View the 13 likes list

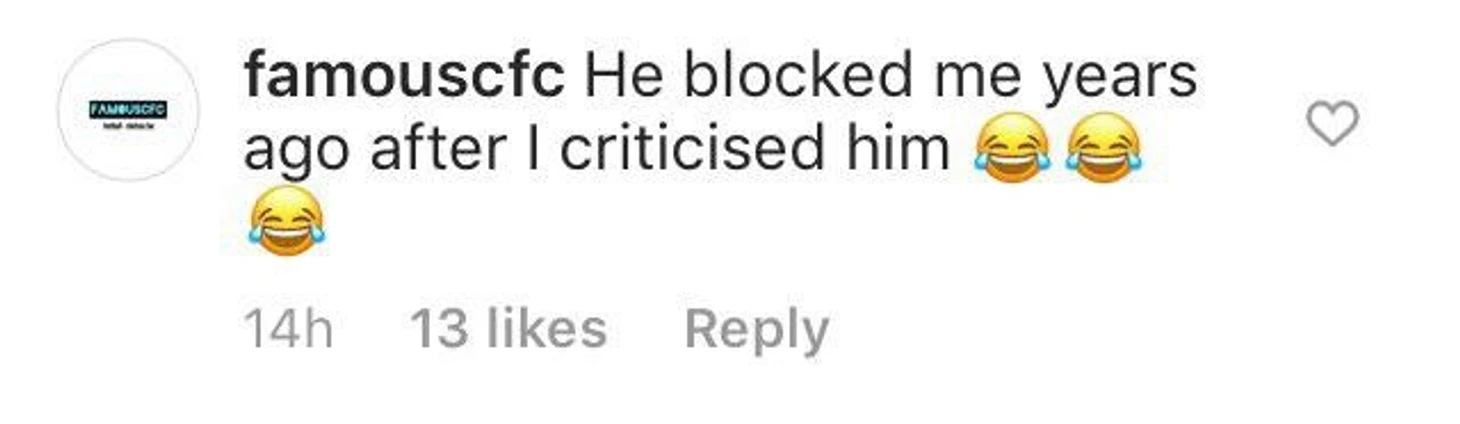(x=509, y=329)
